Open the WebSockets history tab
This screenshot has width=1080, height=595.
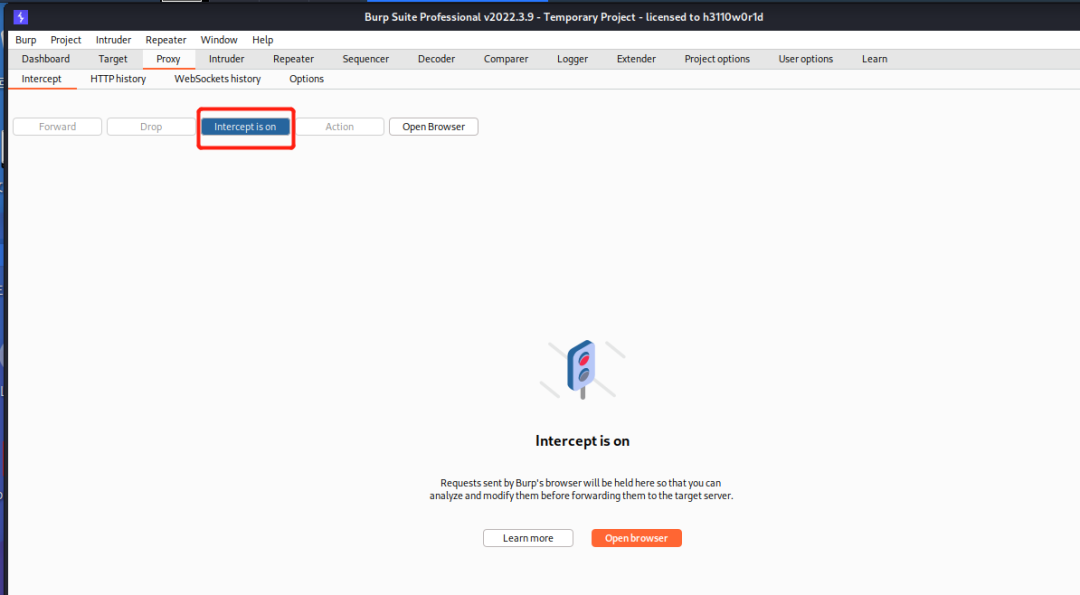tap(216, 78)
